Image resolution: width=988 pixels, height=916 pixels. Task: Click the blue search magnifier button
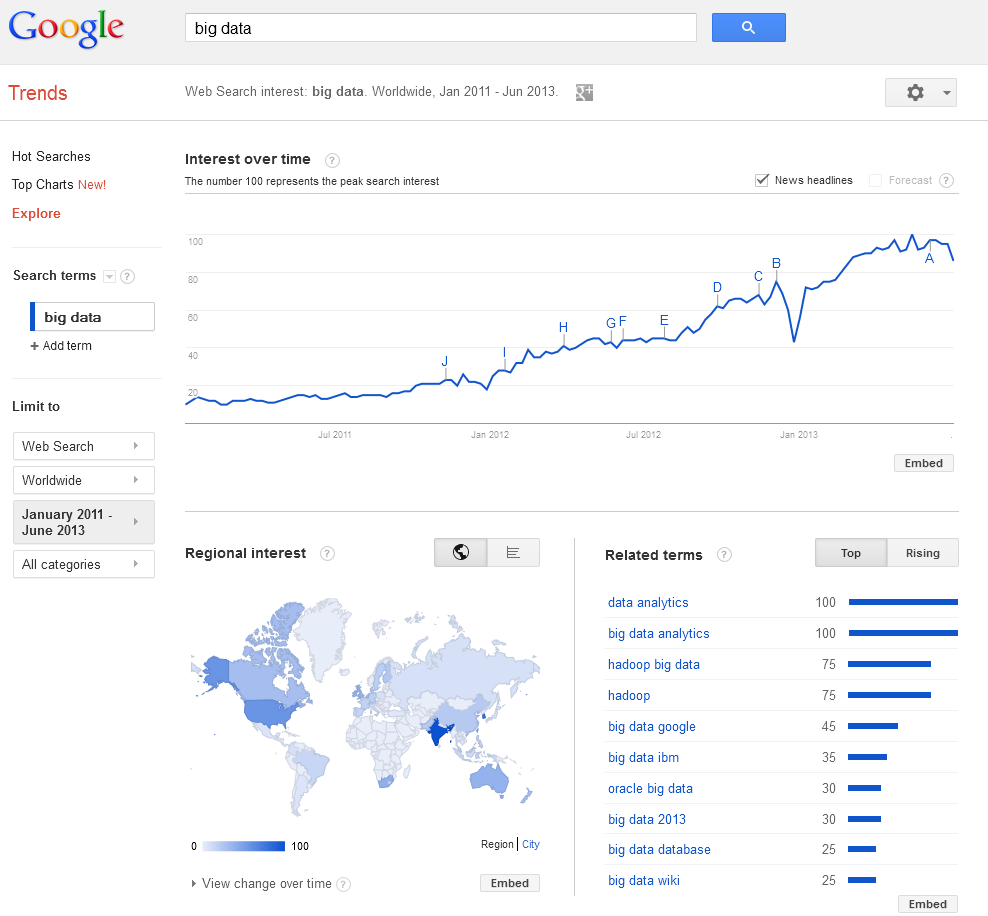click(x=748, y=28)
